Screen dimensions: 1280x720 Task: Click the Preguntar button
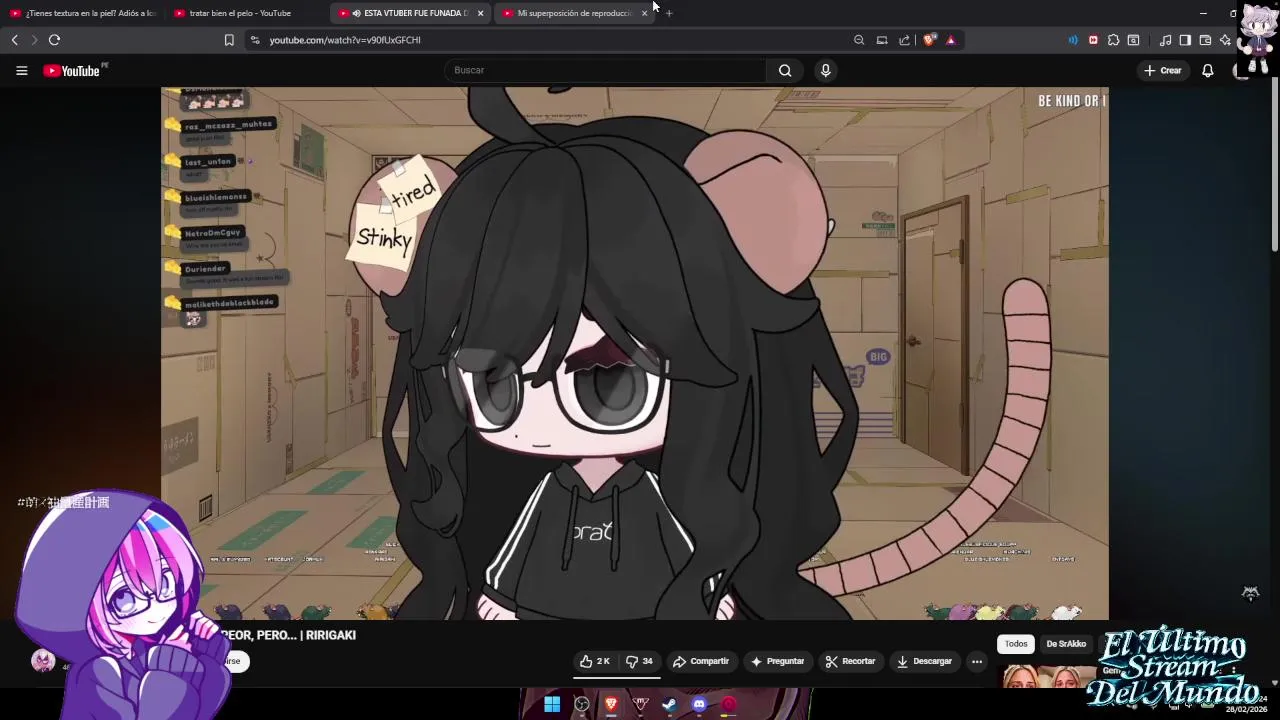pyautogui.click(x=777, y=661)
